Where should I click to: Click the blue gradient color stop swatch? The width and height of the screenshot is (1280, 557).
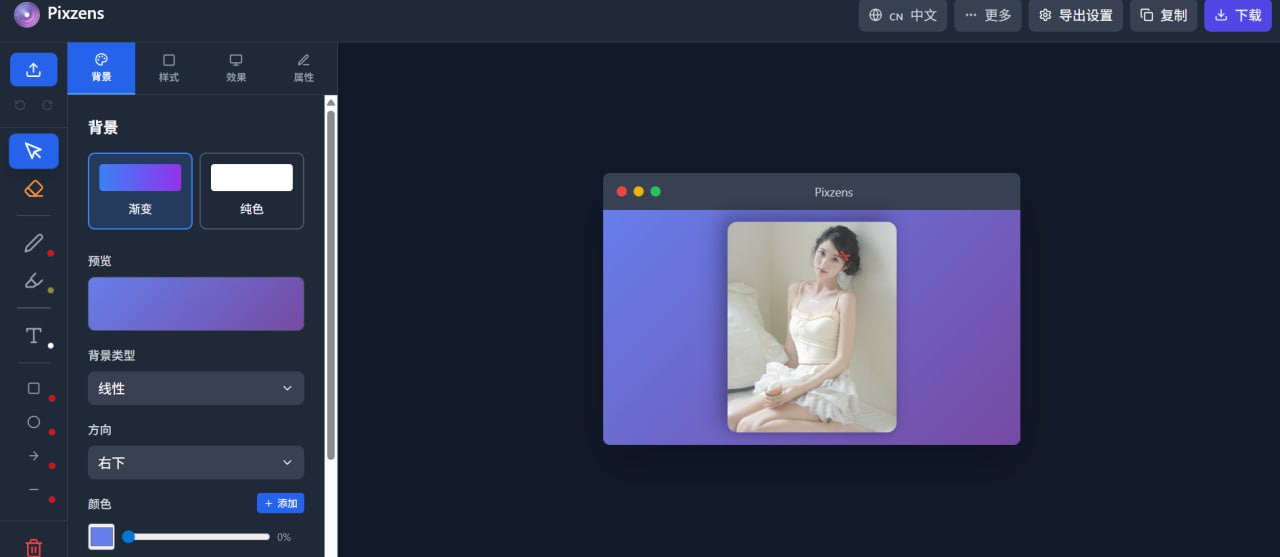pyautogui.click(x=101, y=537)
